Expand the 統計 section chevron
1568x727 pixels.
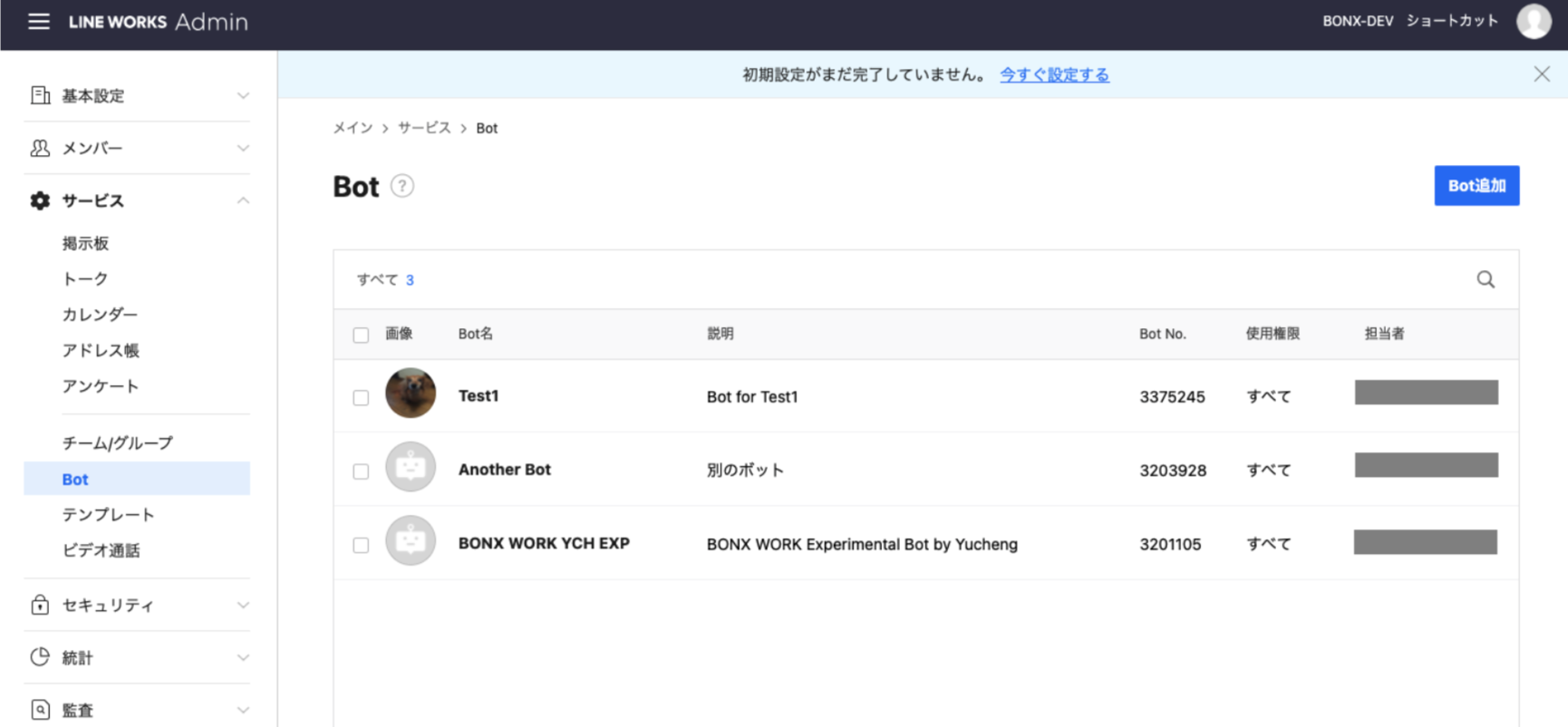click(243, 657)
